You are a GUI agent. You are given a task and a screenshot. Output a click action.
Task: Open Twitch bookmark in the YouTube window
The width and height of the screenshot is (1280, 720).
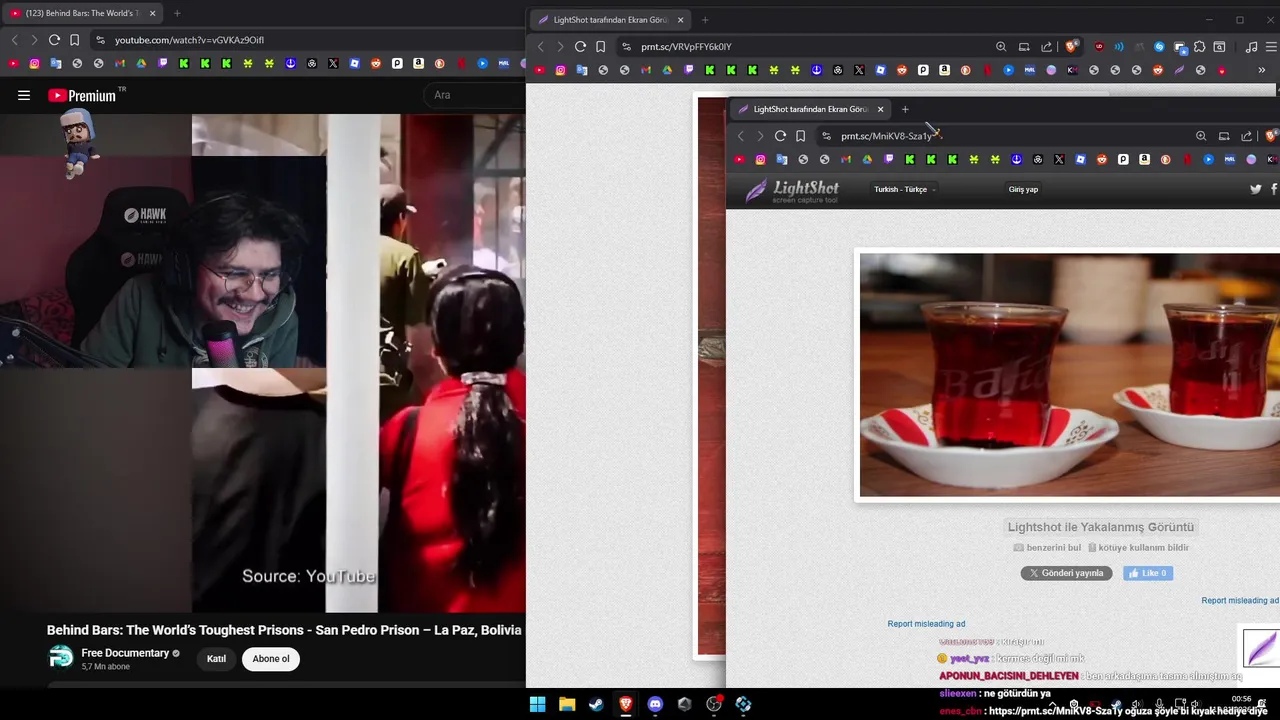coord(163,63)
